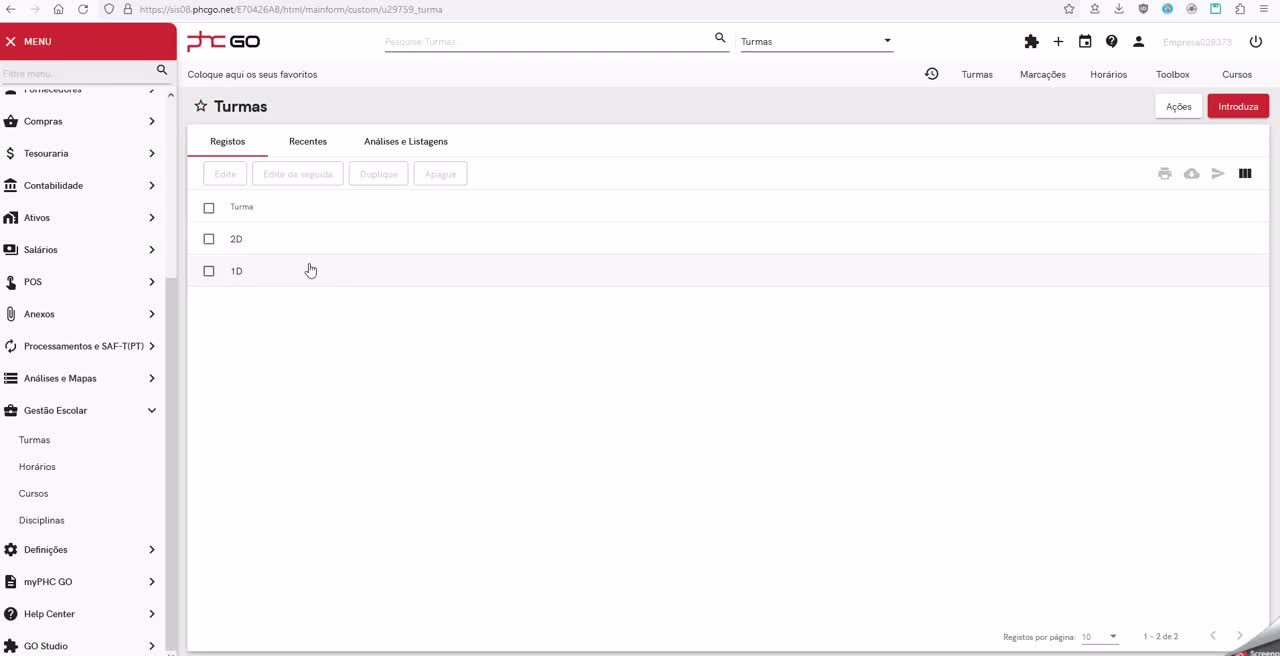Toggle the select-all checkbox in header
This screenshot has height=656, width=1280.
tap(209, 208)
